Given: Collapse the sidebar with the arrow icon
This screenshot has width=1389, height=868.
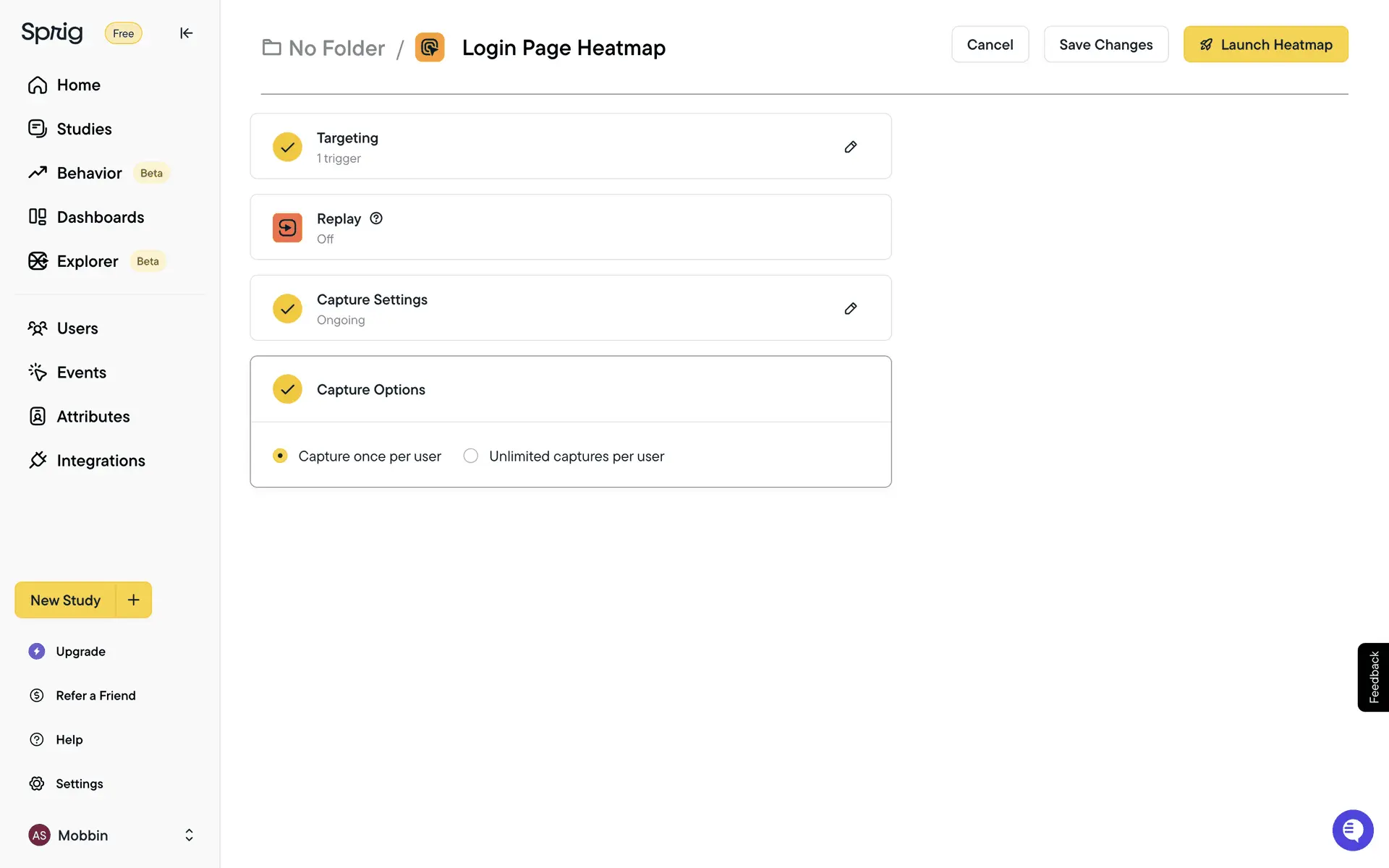Looking at the screenshot, I should point(186,33).
